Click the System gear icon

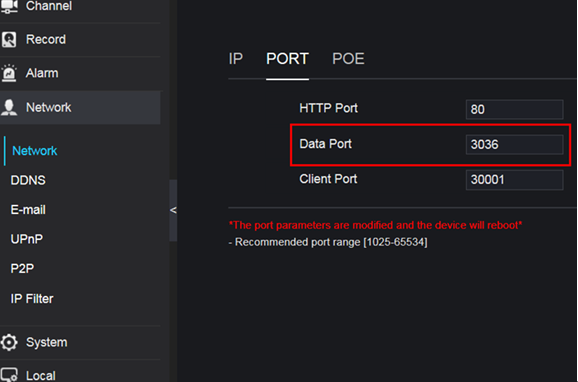point(9,342)
